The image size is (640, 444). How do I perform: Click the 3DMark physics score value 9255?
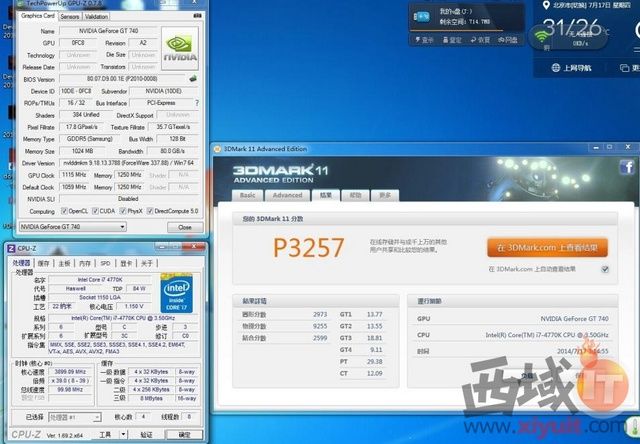click(320, 326)
